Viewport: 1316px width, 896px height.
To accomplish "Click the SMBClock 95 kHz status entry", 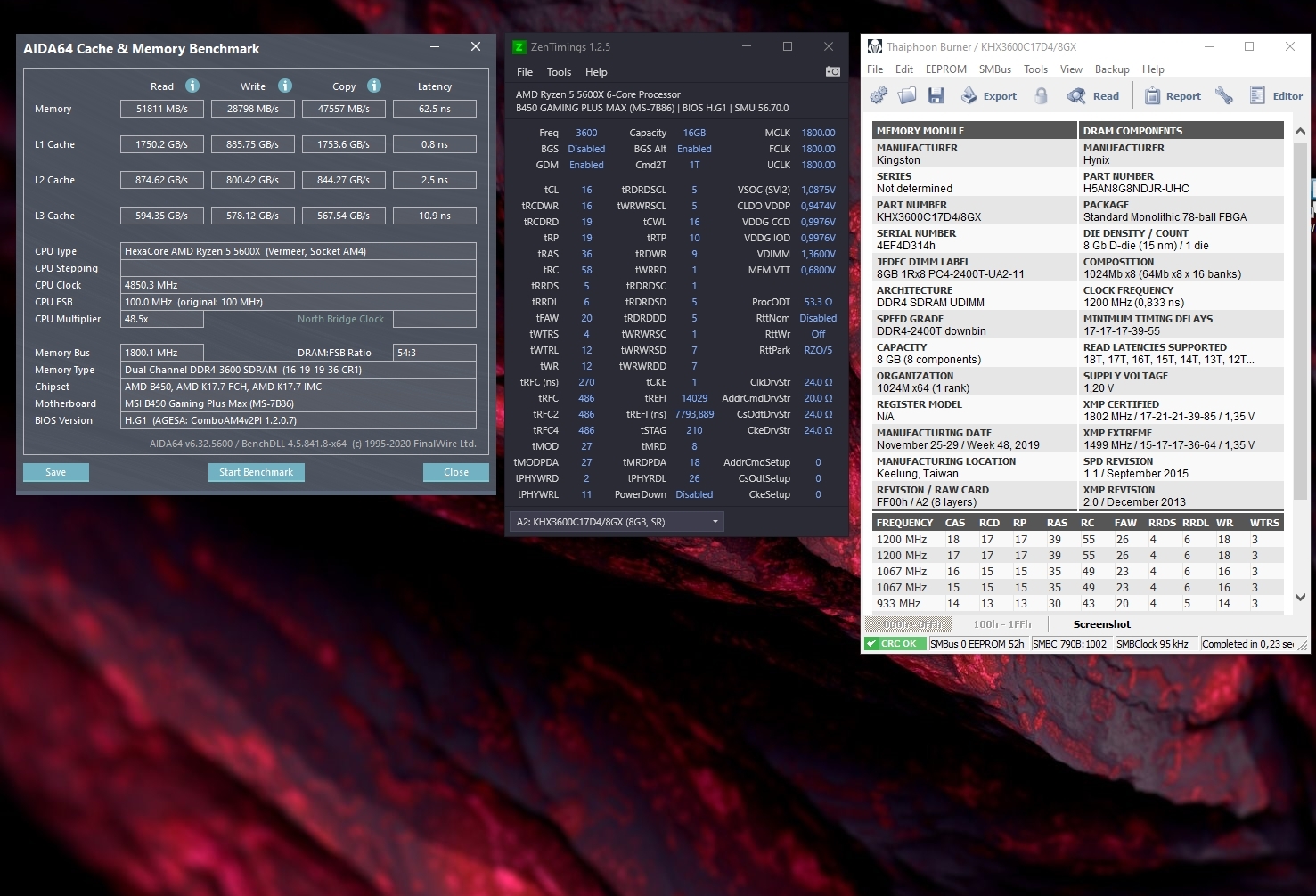I will (x=1152, y=644).
